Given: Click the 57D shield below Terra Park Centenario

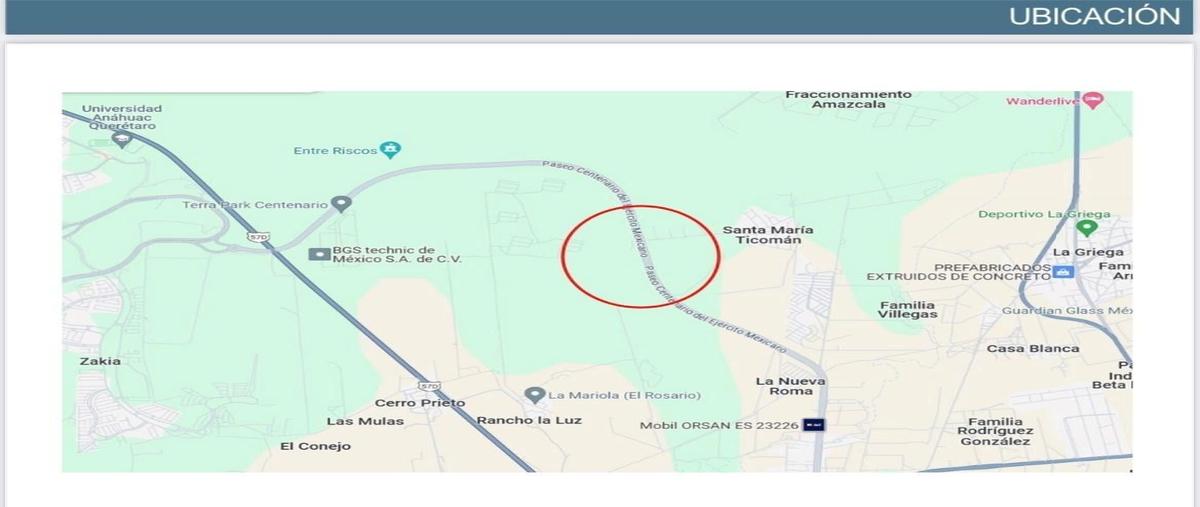Looking at the screenshot, I should (x=259, y=237).
